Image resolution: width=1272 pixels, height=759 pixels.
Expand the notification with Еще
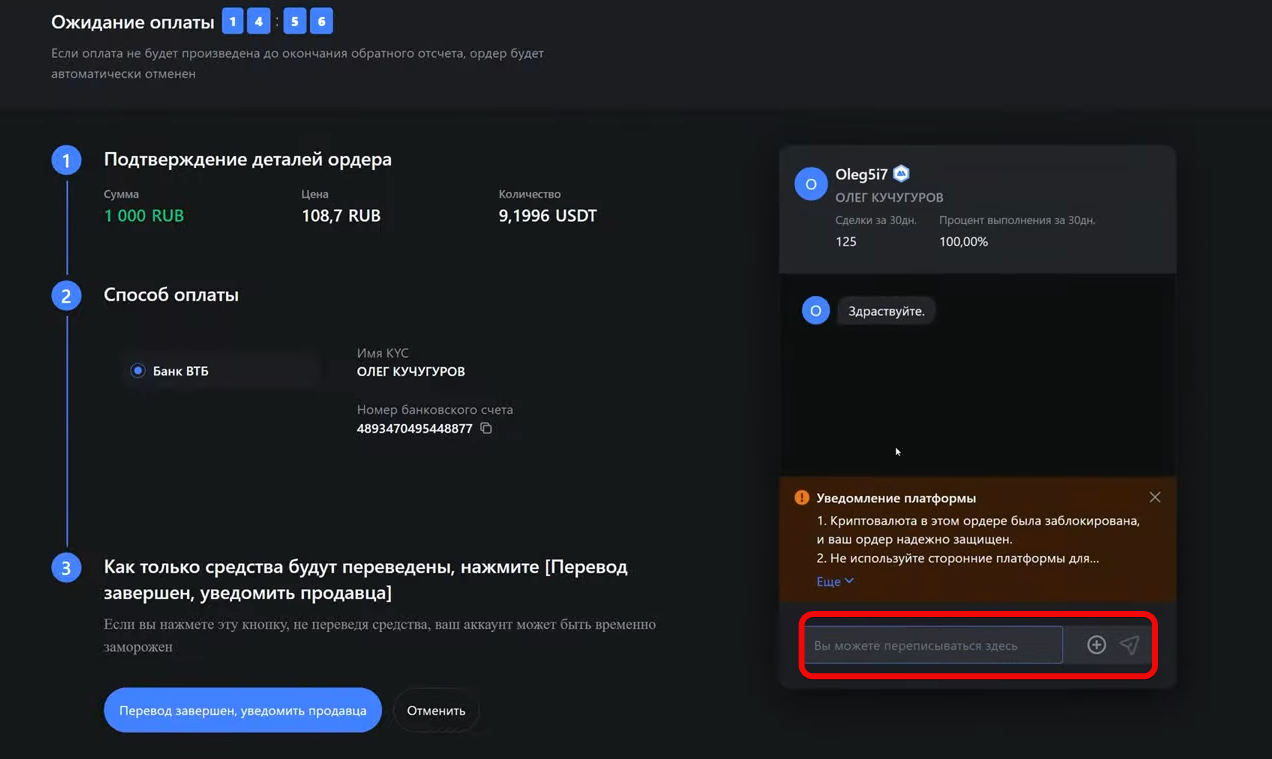click(x=835, y=581)
